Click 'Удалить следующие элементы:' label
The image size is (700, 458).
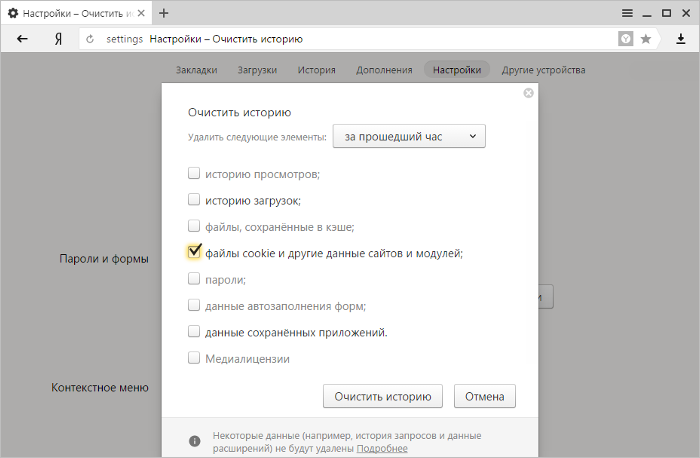pyautogui.click(x=258, y=137)
